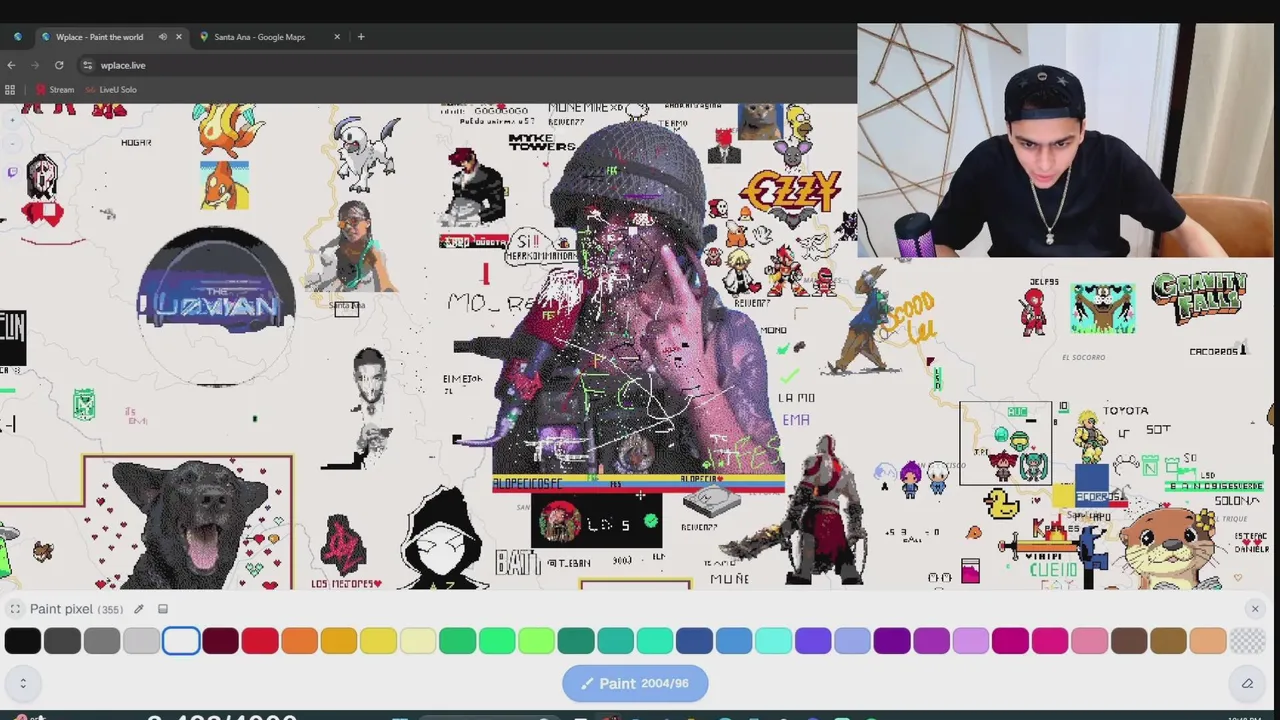Viewport: 1280px width, 720px height.
Task: Switch to Wplace - Paint the world tab
Action: pyautogui.click(x=99, y=37)
